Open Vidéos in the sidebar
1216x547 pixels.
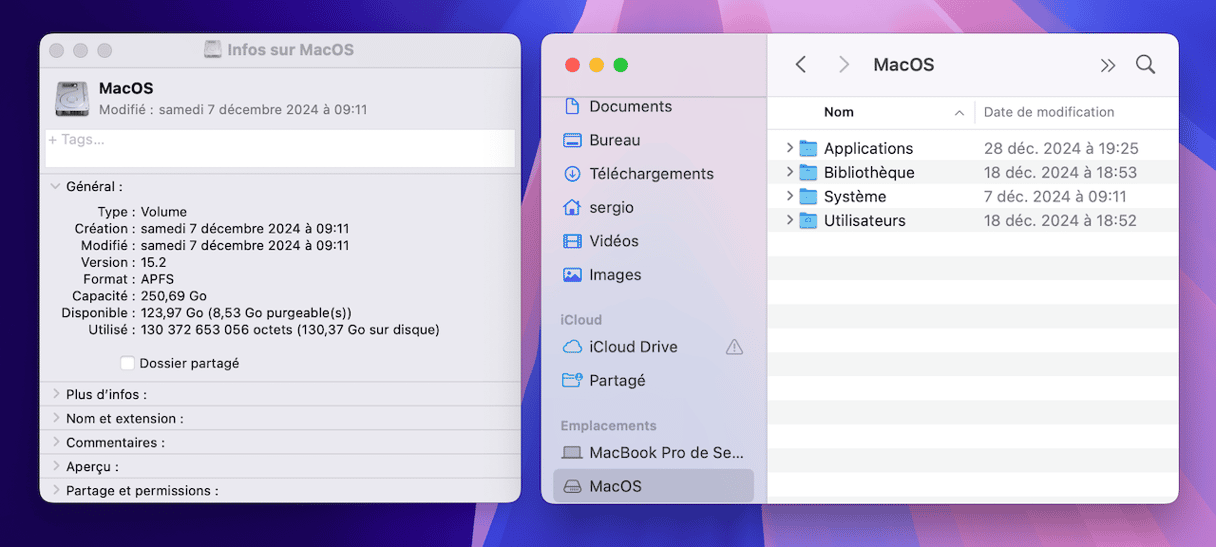[x=615, y=241]
